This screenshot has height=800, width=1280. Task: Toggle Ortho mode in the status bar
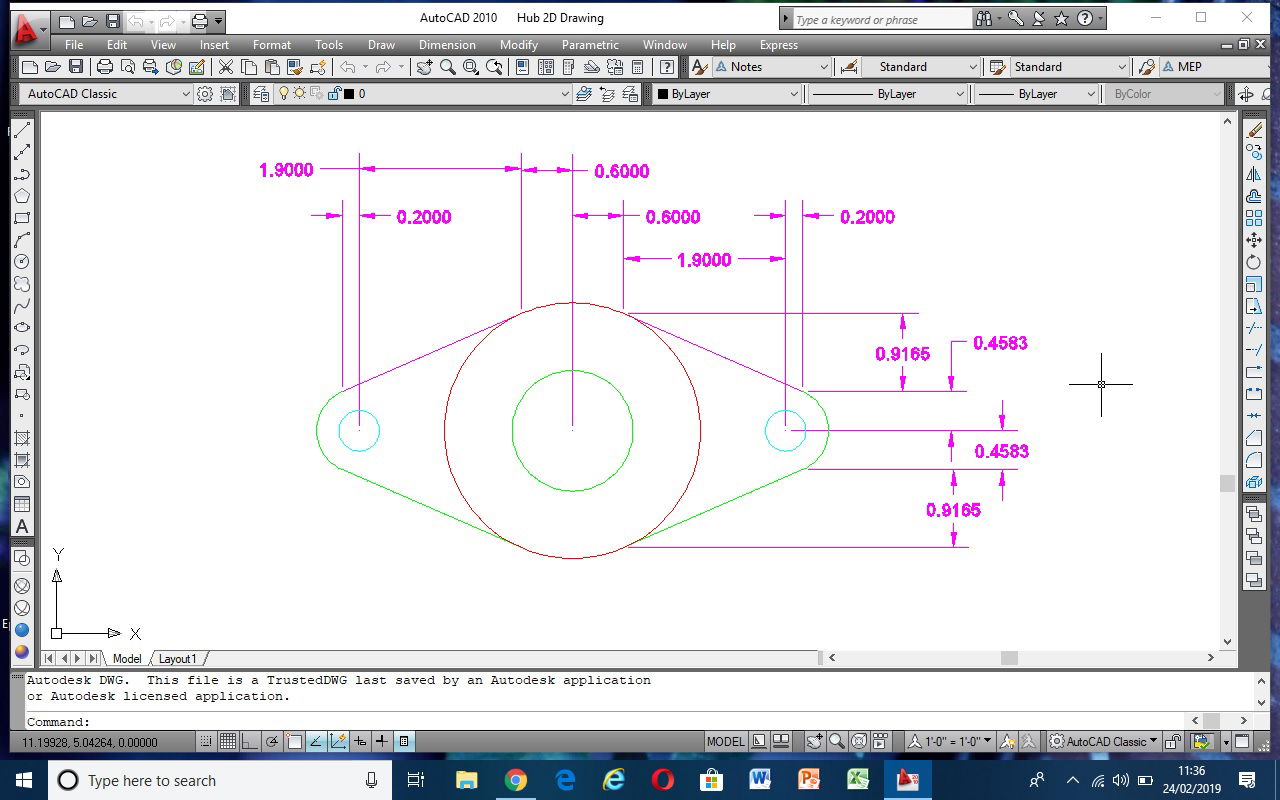tap(248, 741)
